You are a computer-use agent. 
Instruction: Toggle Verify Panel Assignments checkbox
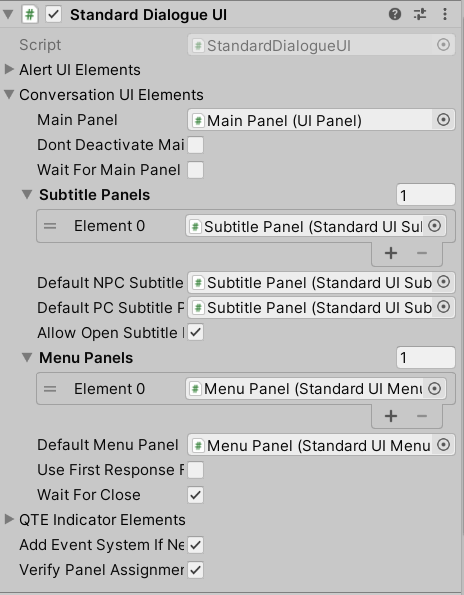tap(195, 570)
